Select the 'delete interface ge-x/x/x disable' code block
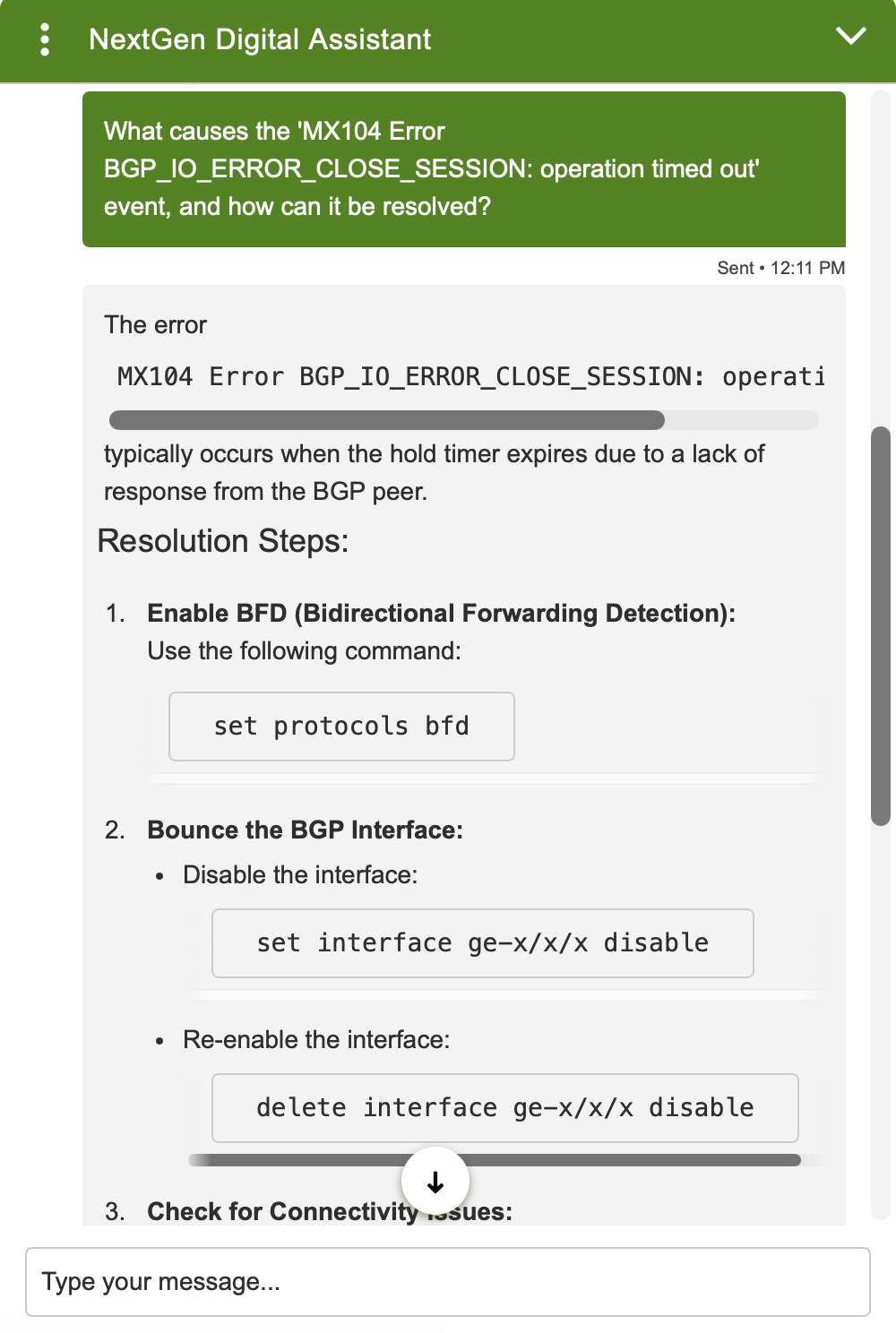This screenshot has height=1333, width=896. 505,1108
